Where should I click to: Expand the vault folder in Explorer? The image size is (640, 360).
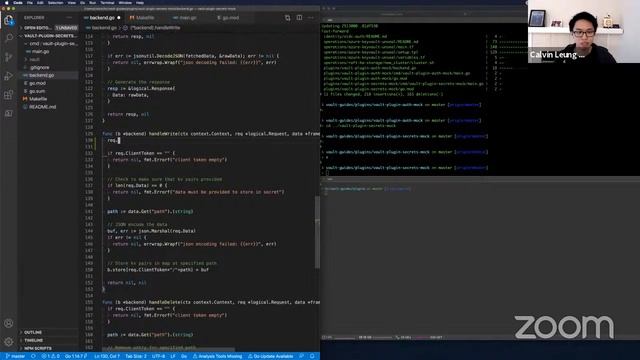click(33, 60)
